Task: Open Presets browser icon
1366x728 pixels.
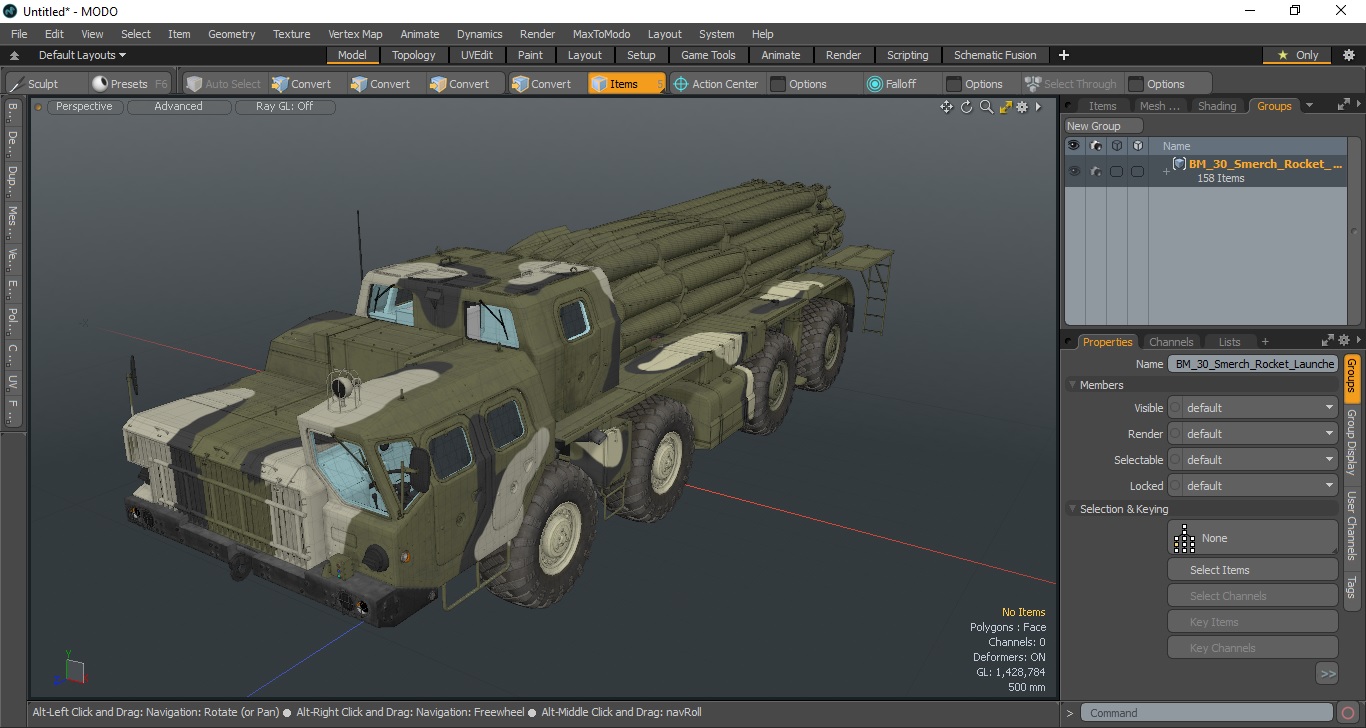Action: click(100, 84)
